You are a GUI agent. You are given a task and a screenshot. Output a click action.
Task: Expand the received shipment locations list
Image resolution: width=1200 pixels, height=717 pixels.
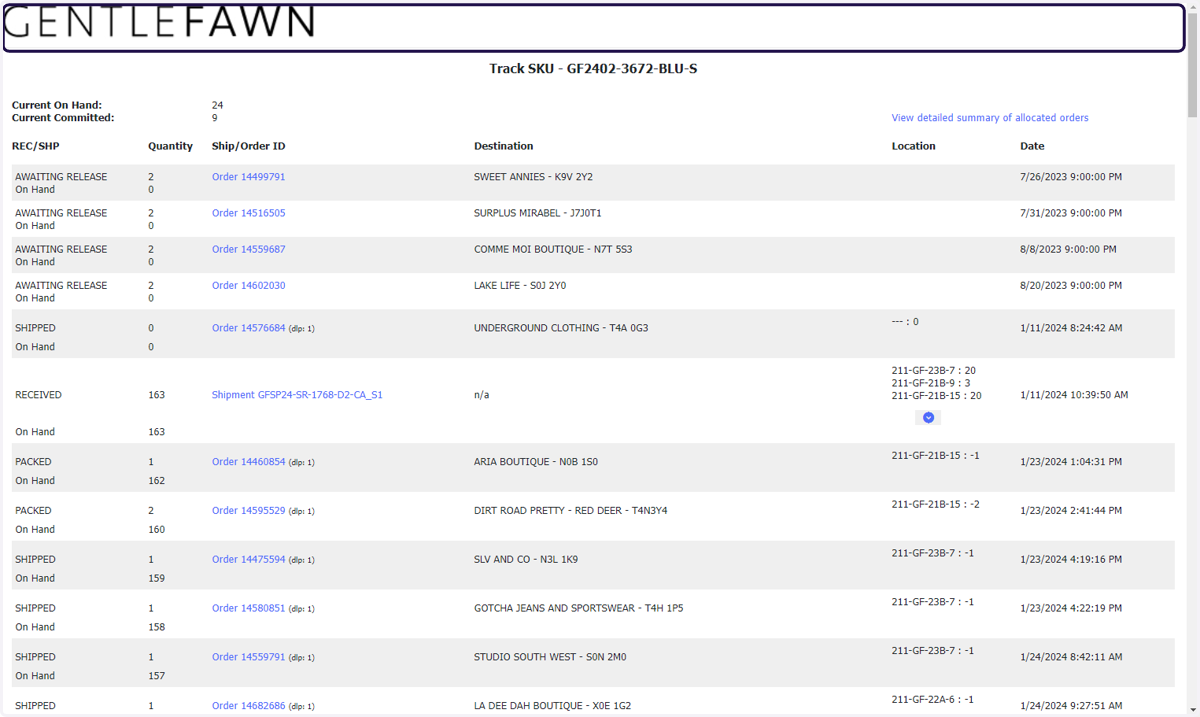pos(928,417)
